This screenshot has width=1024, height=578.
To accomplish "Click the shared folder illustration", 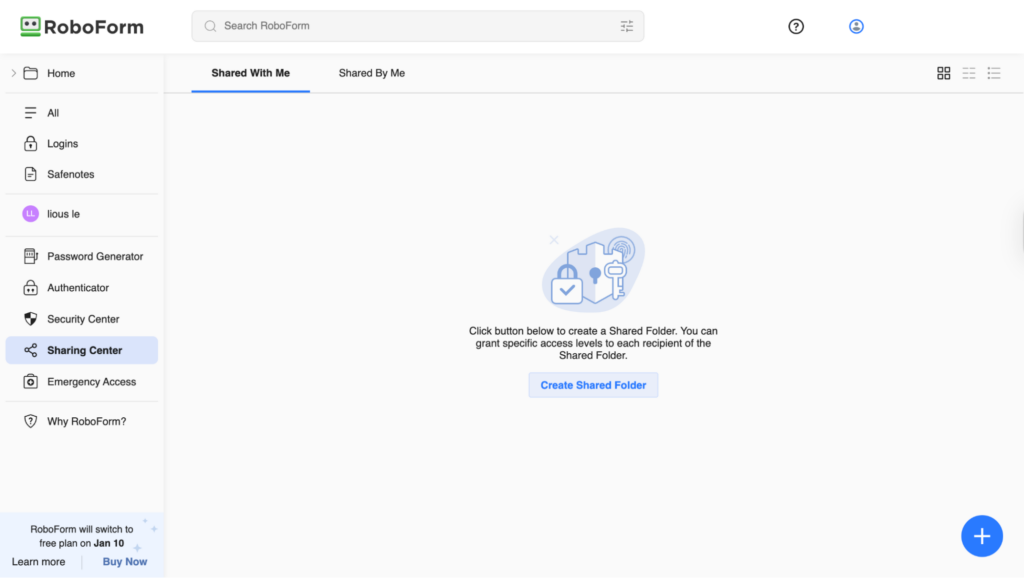I will click(593, 270).
